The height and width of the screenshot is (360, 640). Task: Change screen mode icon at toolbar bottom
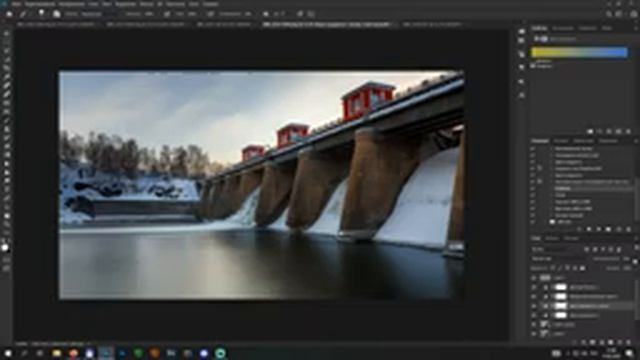(6, 269)
